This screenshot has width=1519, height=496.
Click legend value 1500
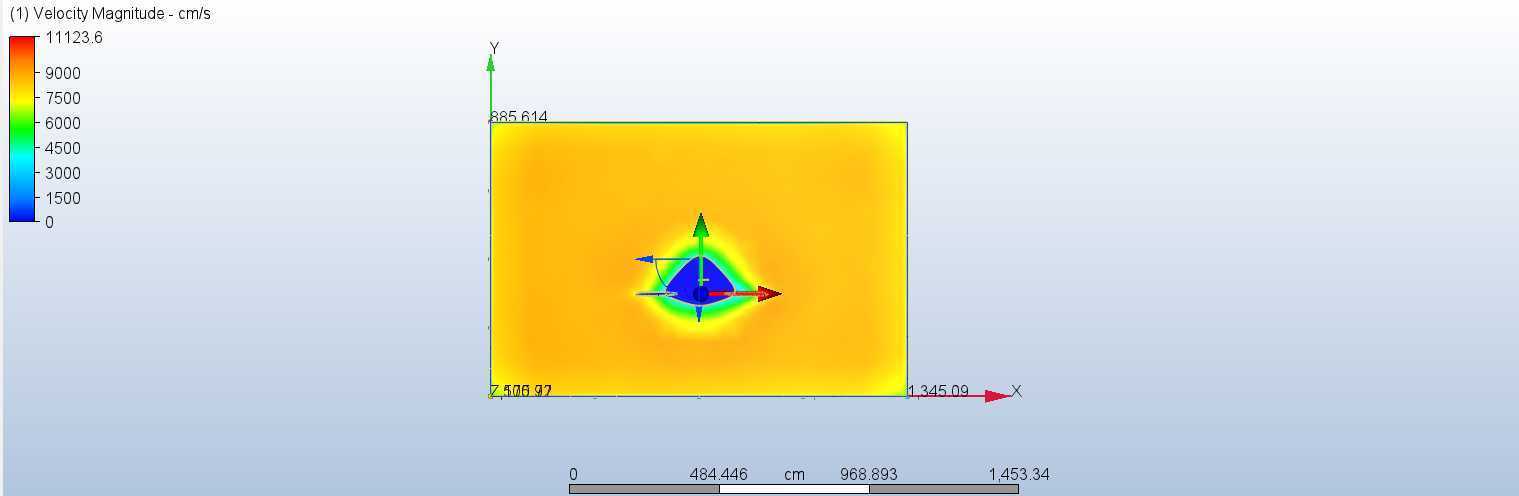[x=63, y=198]
